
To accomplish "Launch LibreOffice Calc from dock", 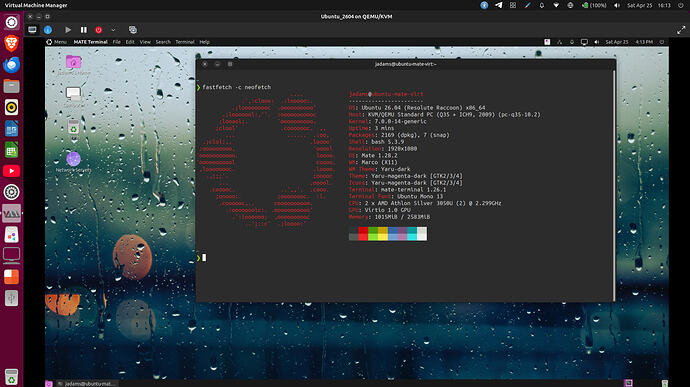I will point(11,150).
